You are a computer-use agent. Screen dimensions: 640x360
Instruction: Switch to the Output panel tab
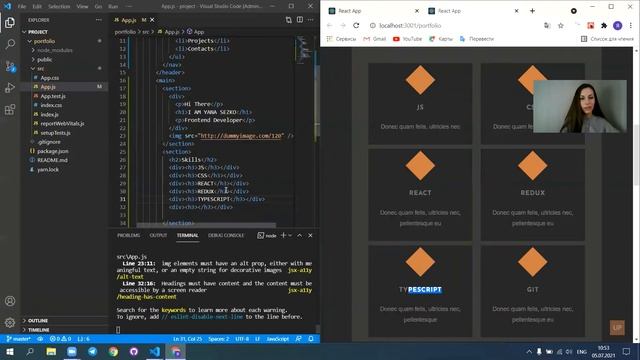[158, 236]
